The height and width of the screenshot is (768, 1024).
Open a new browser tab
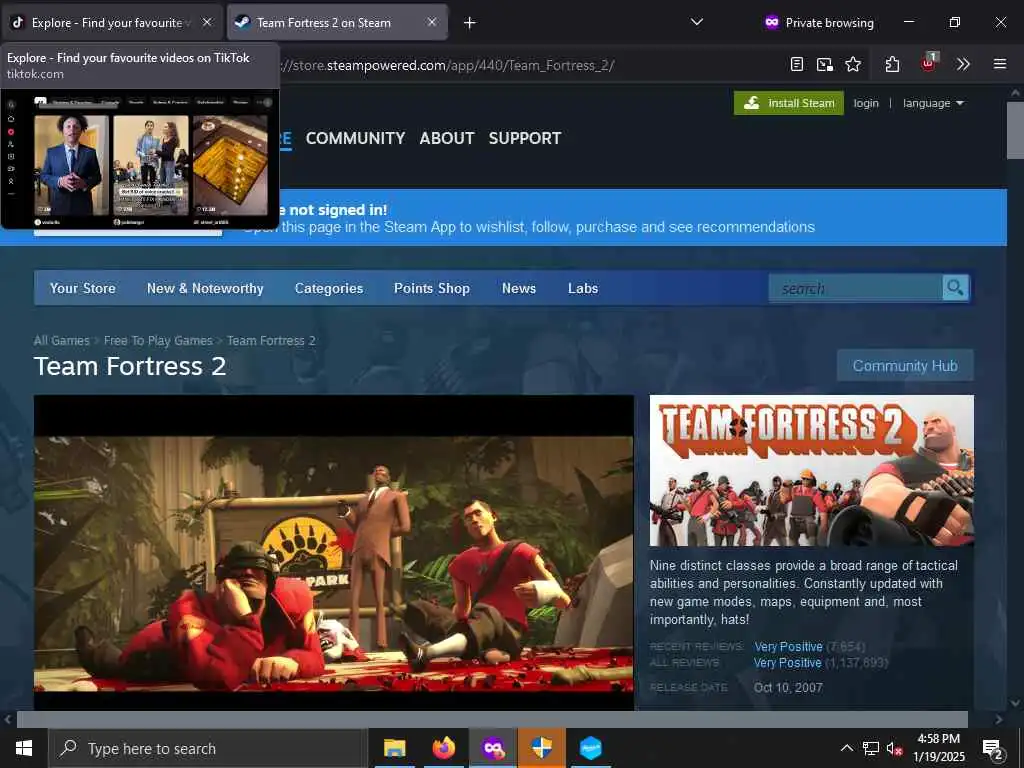click(470, 23)
